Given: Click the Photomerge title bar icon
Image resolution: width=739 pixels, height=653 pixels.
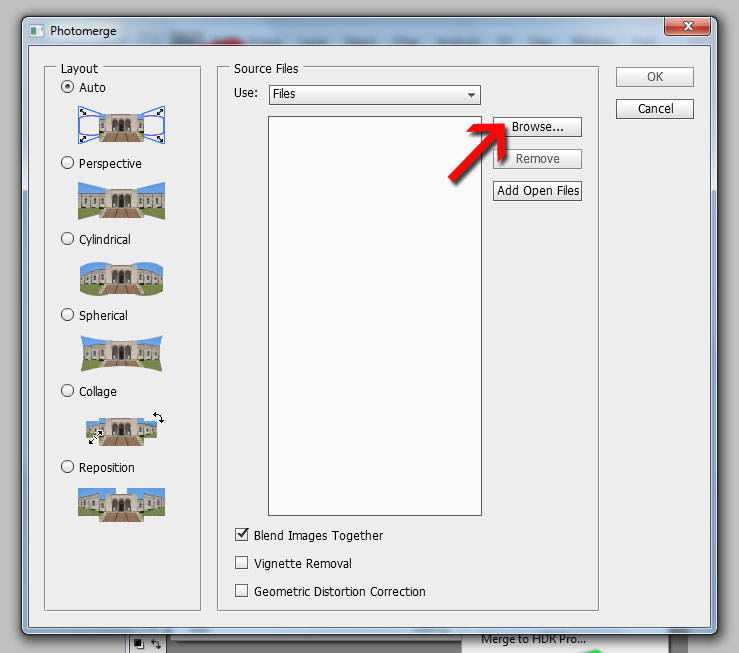Looking at the screenshot, I should (x=36, y=31).
